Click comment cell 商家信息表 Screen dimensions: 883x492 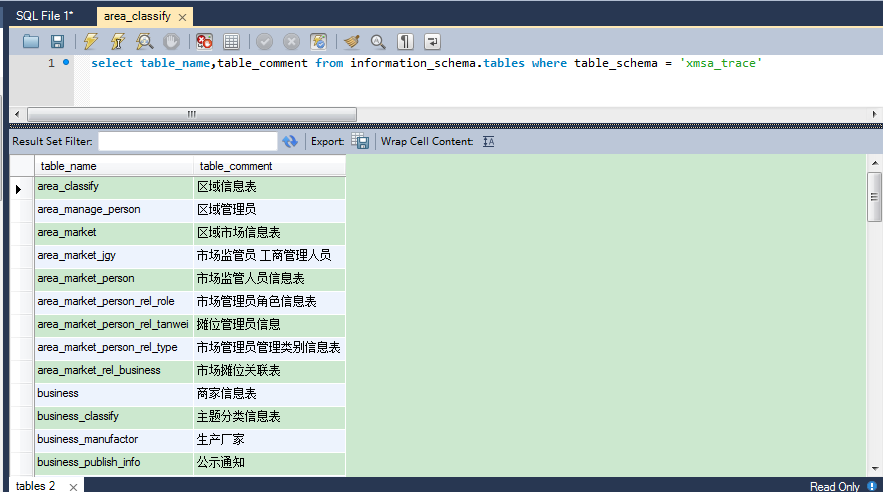coord(269,394)
